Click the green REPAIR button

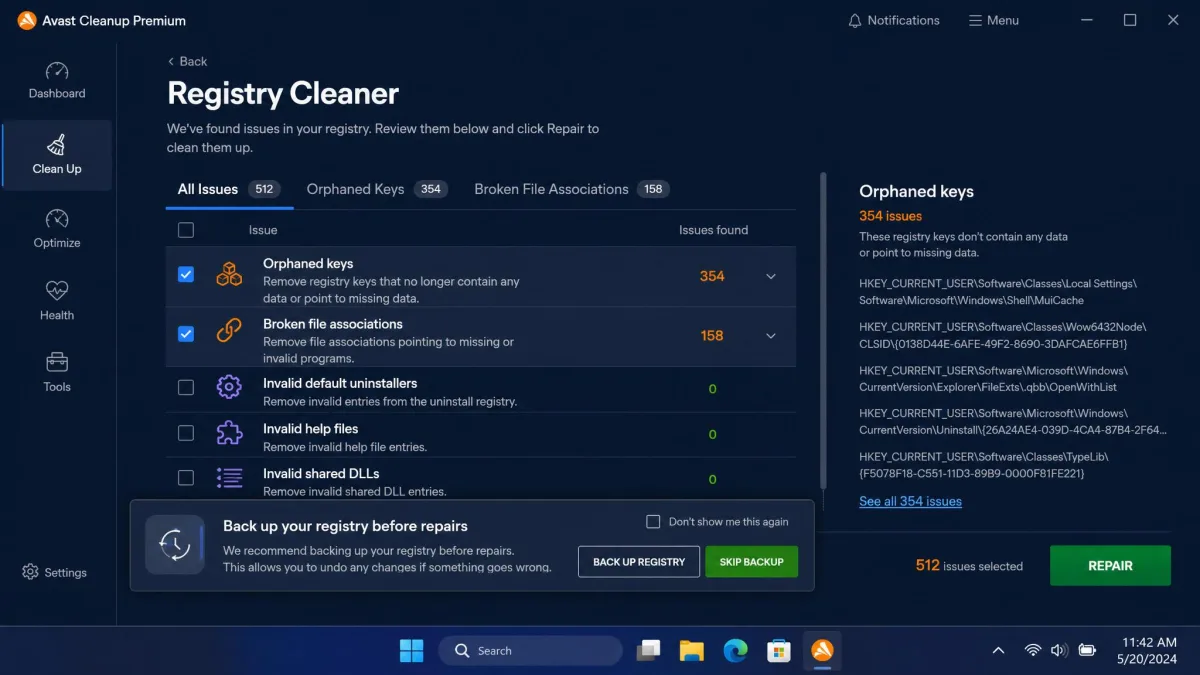point(1110,565)
